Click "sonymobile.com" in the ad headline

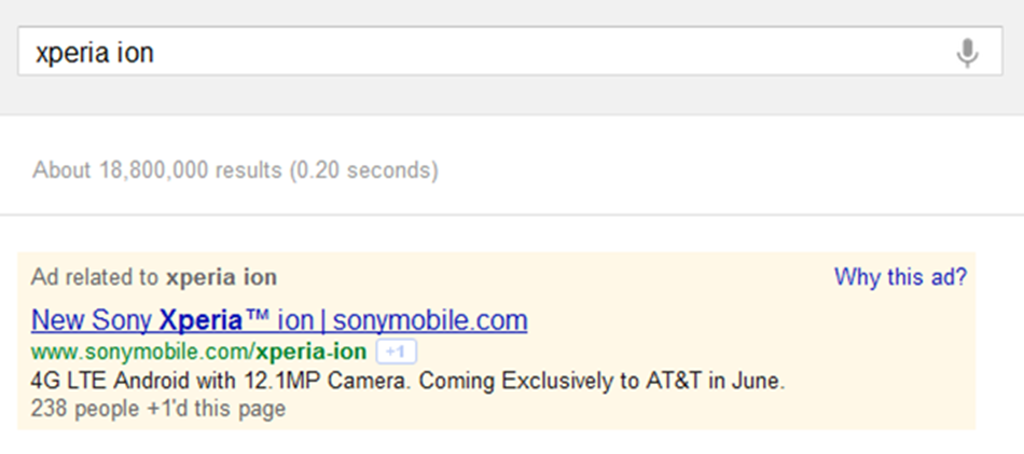click(x=430, y=320)
